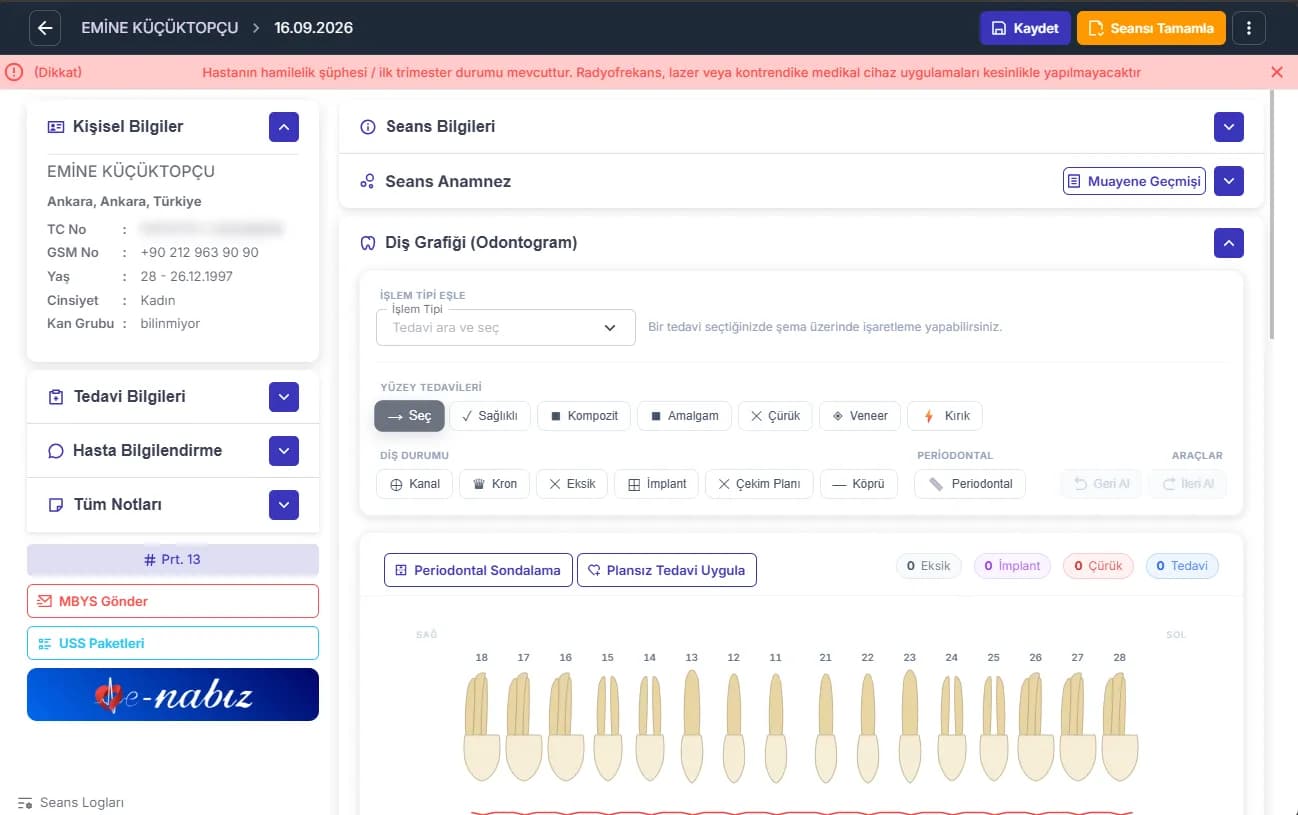
Task: Activate the Periodontal tool
Action: pyautogui.click(x=970, y=484)
